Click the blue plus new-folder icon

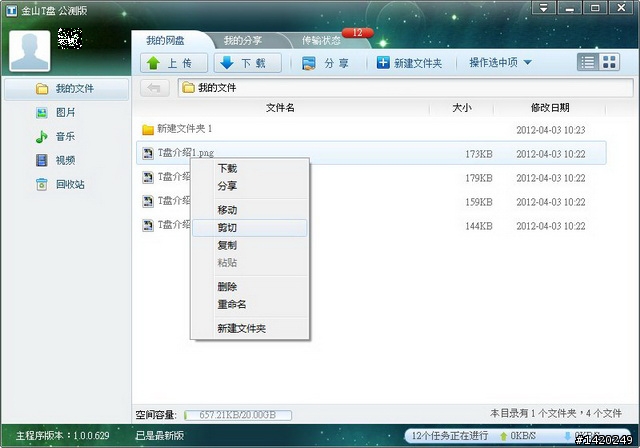click(383, 63)
